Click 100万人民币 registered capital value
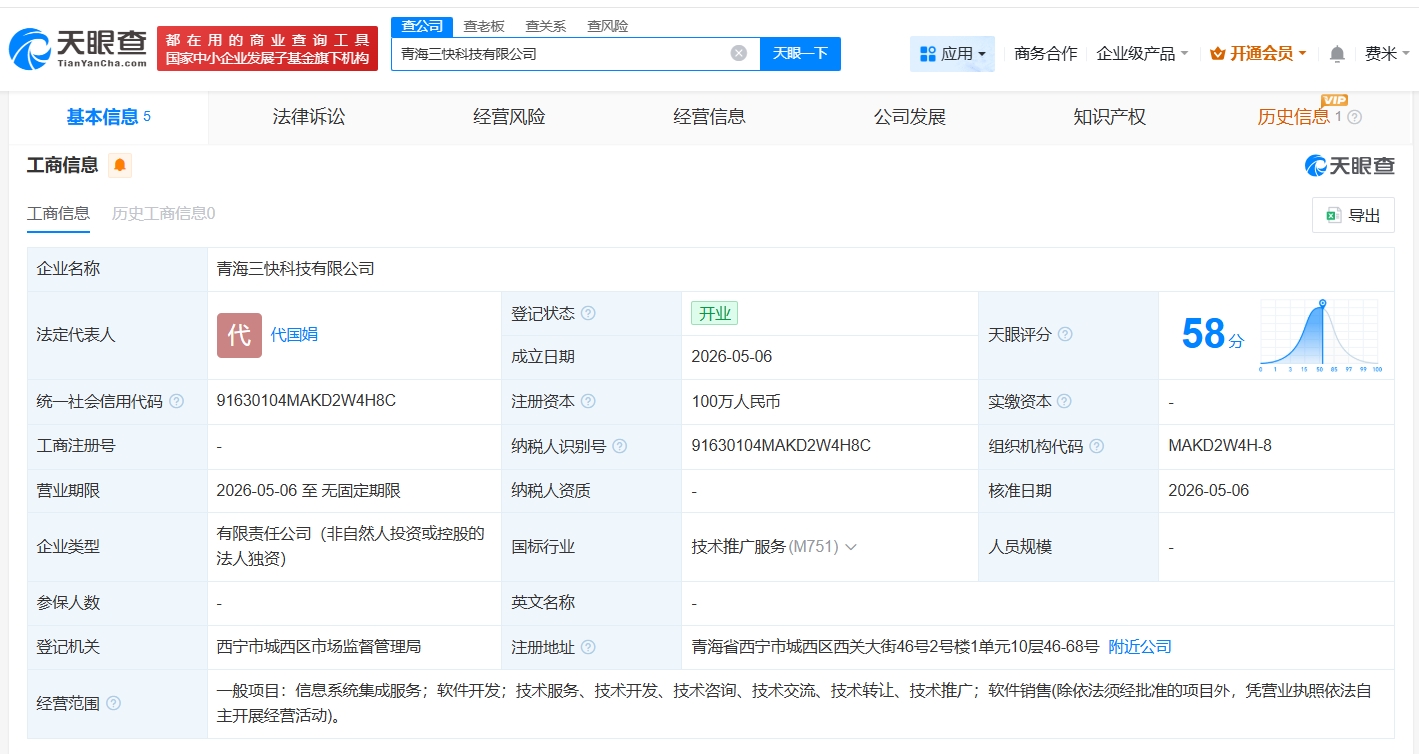This screenshot has height=754, width=1419. 736,402
